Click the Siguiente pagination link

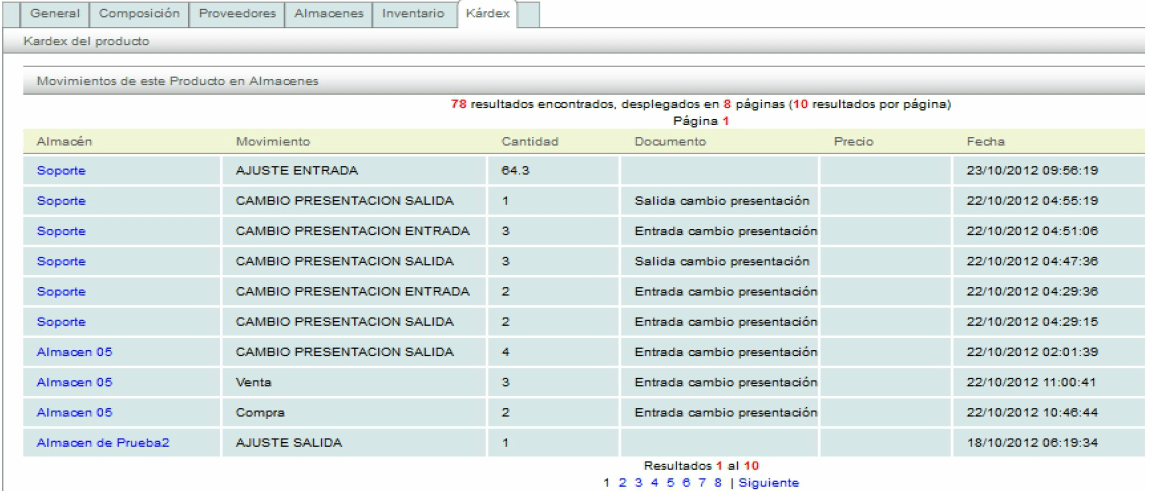point(768,483)
